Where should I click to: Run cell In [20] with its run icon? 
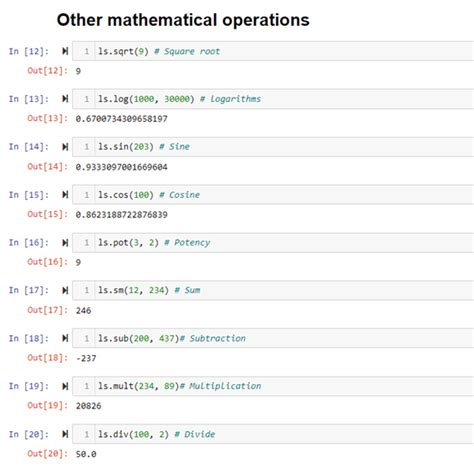(x=65, y=434)
